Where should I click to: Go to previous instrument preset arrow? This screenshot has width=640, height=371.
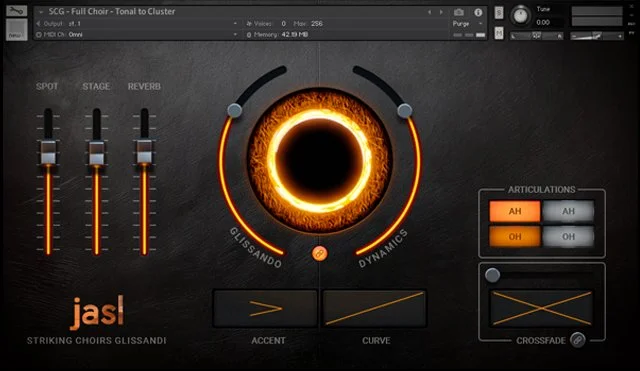click(429, 12)
